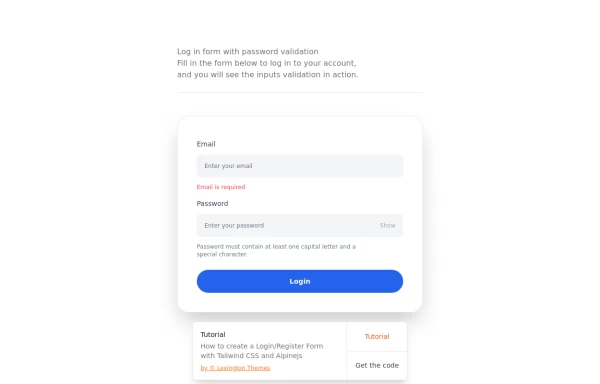Click the "special character." hint line
This screenshot has height=384, width=600.
point(222,254)
